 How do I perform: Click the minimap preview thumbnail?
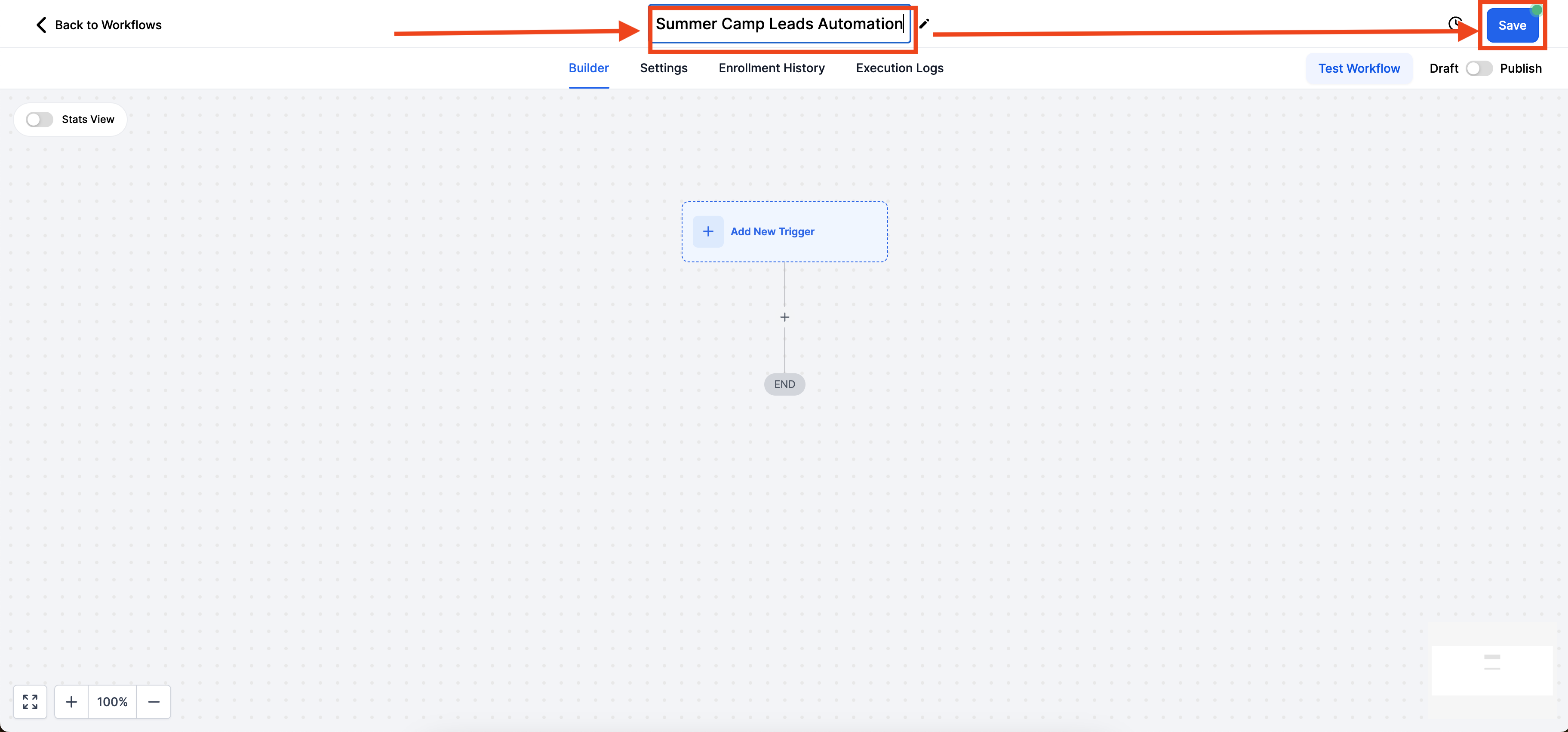coord(1491,669)
